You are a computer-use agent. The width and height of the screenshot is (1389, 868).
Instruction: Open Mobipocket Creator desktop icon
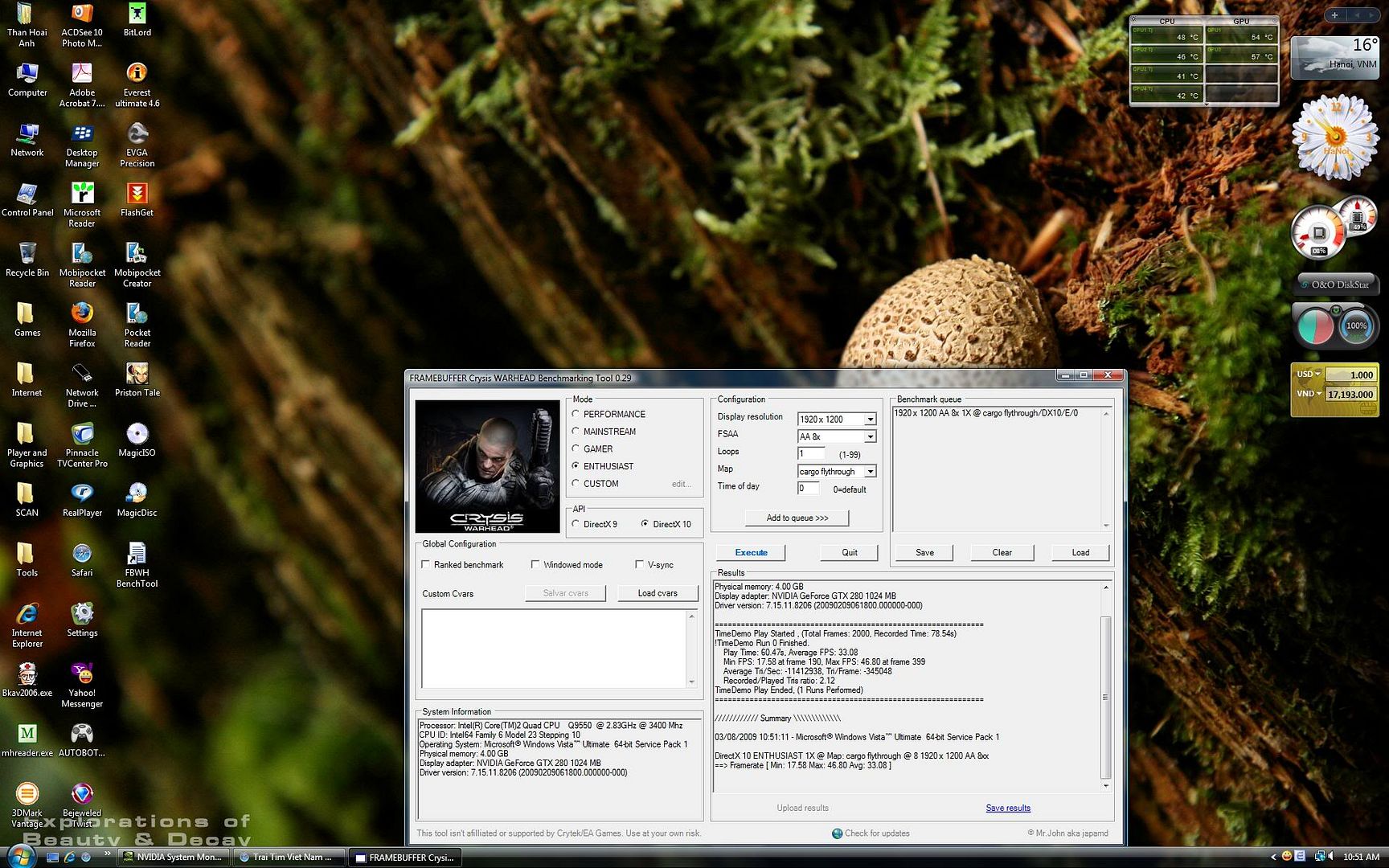[137, 265]
